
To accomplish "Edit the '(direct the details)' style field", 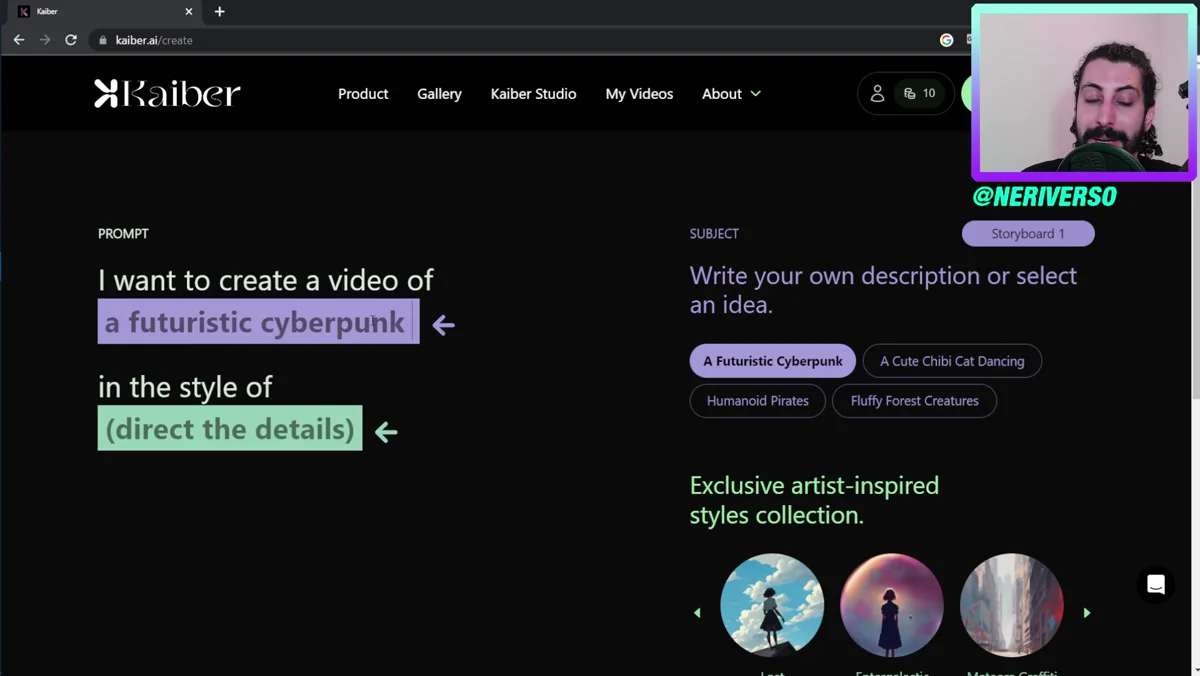I will point(230,428).
